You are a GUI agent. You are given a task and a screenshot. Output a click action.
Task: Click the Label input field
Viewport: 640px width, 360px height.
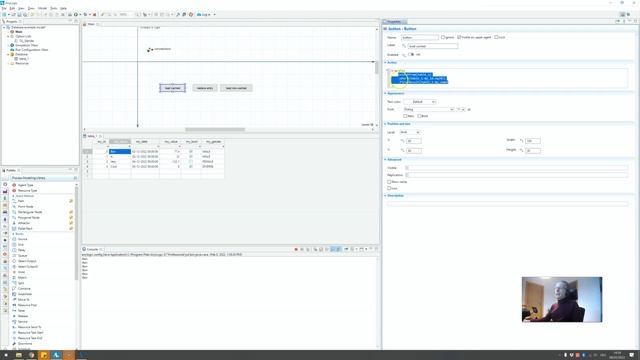(433, 46)
